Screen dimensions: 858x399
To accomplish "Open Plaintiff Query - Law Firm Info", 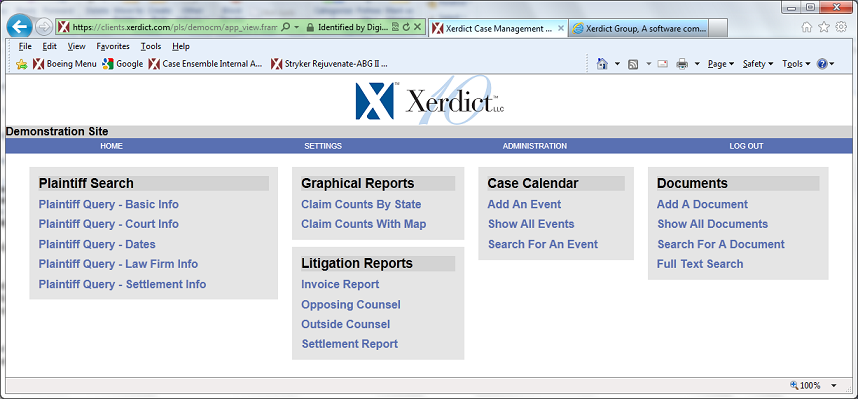I will tap(118, 264).
